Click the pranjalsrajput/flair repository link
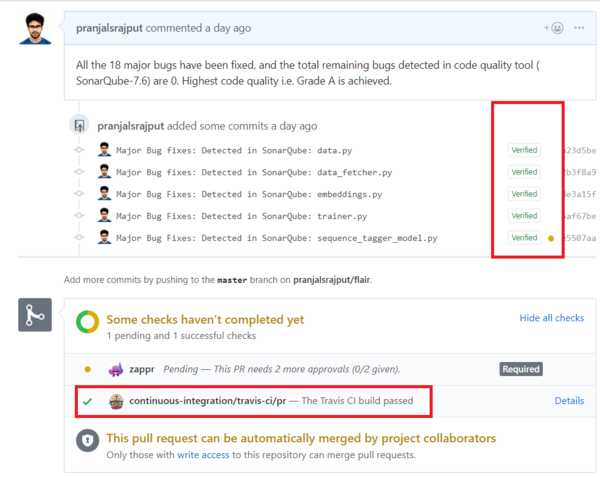Image resolution: width=600 pixels, height=477 pixels. click(x=331, y=280)
